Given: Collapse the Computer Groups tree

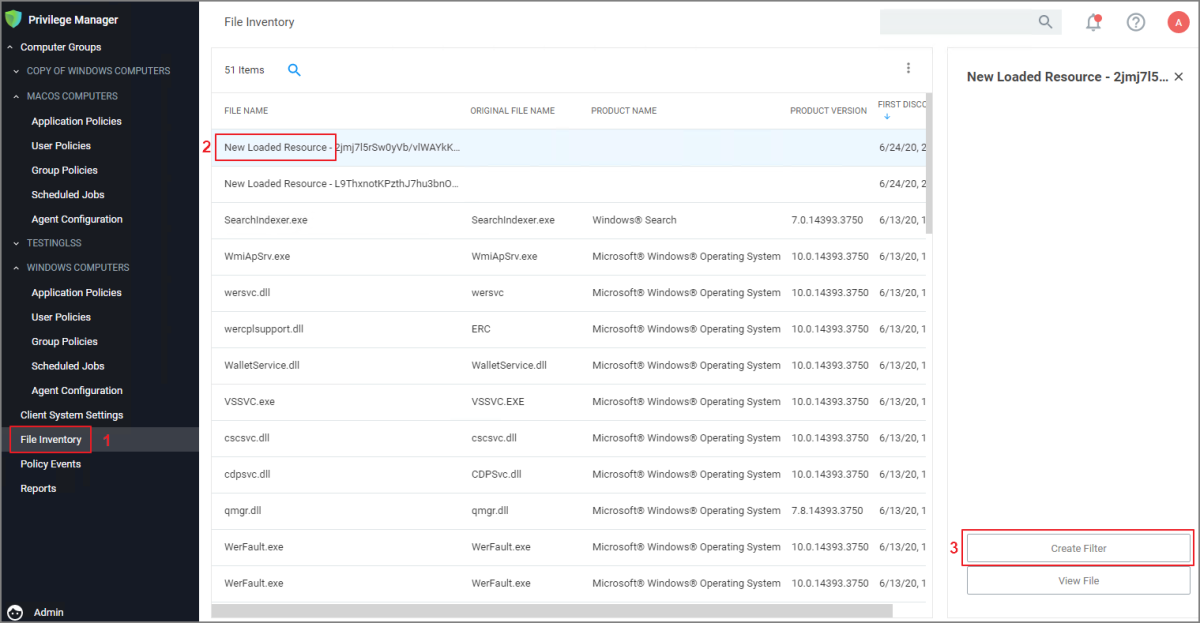Looking at the screenshot, I should tap(10, 47).
